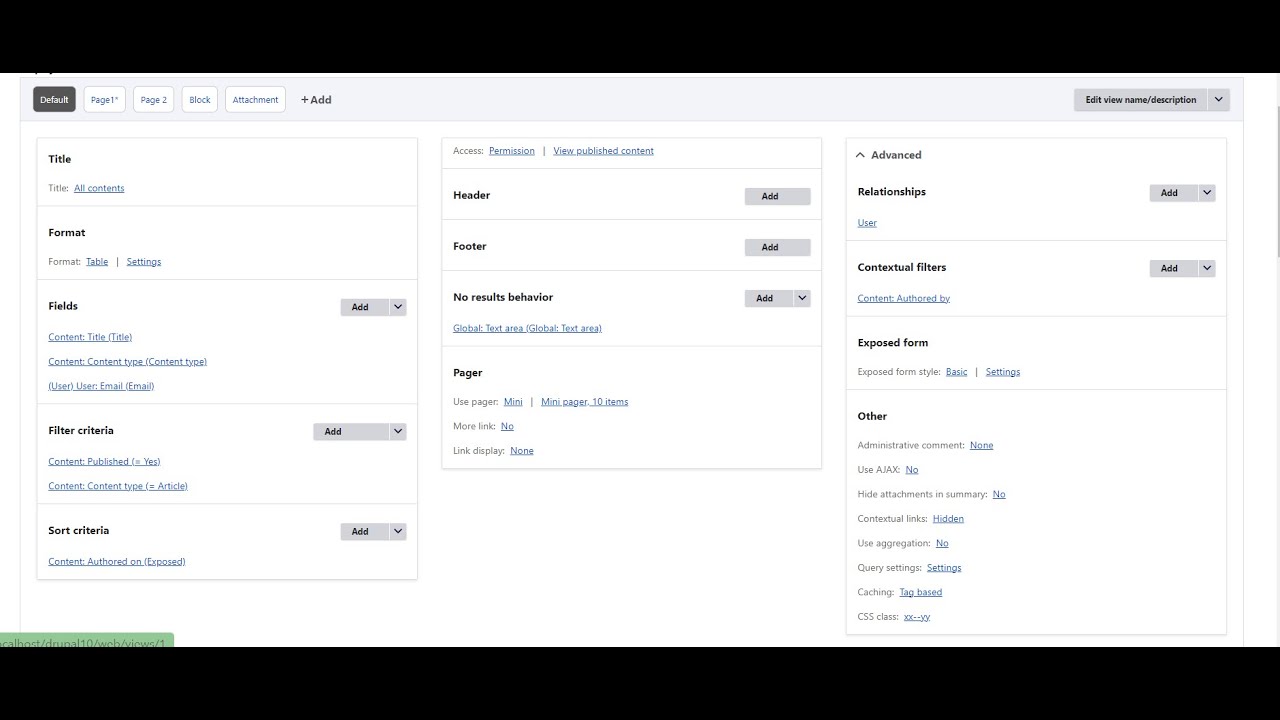Viewport: 1280px width, 720px height.
Task: Collapse the Advanced section
Action: pyautogui.click(x=889, y=155)
